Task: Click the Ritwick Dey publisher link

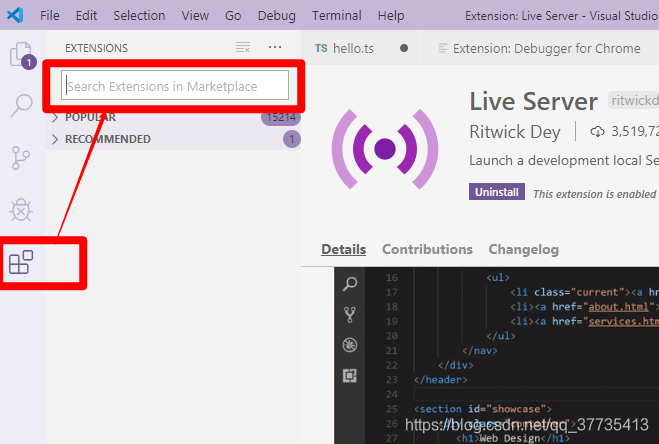Action: tap(515, 132)
